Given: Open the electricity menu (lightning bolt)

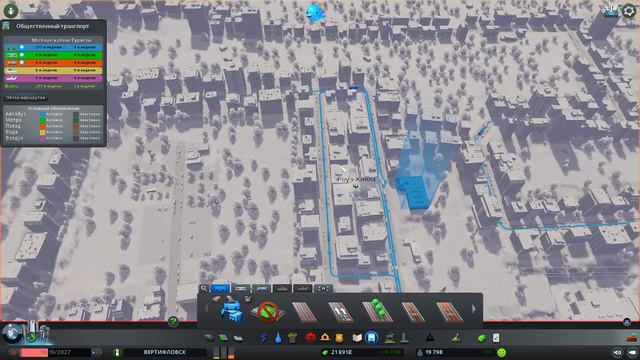Looking at the screenshot, I should tap(264, 338).
